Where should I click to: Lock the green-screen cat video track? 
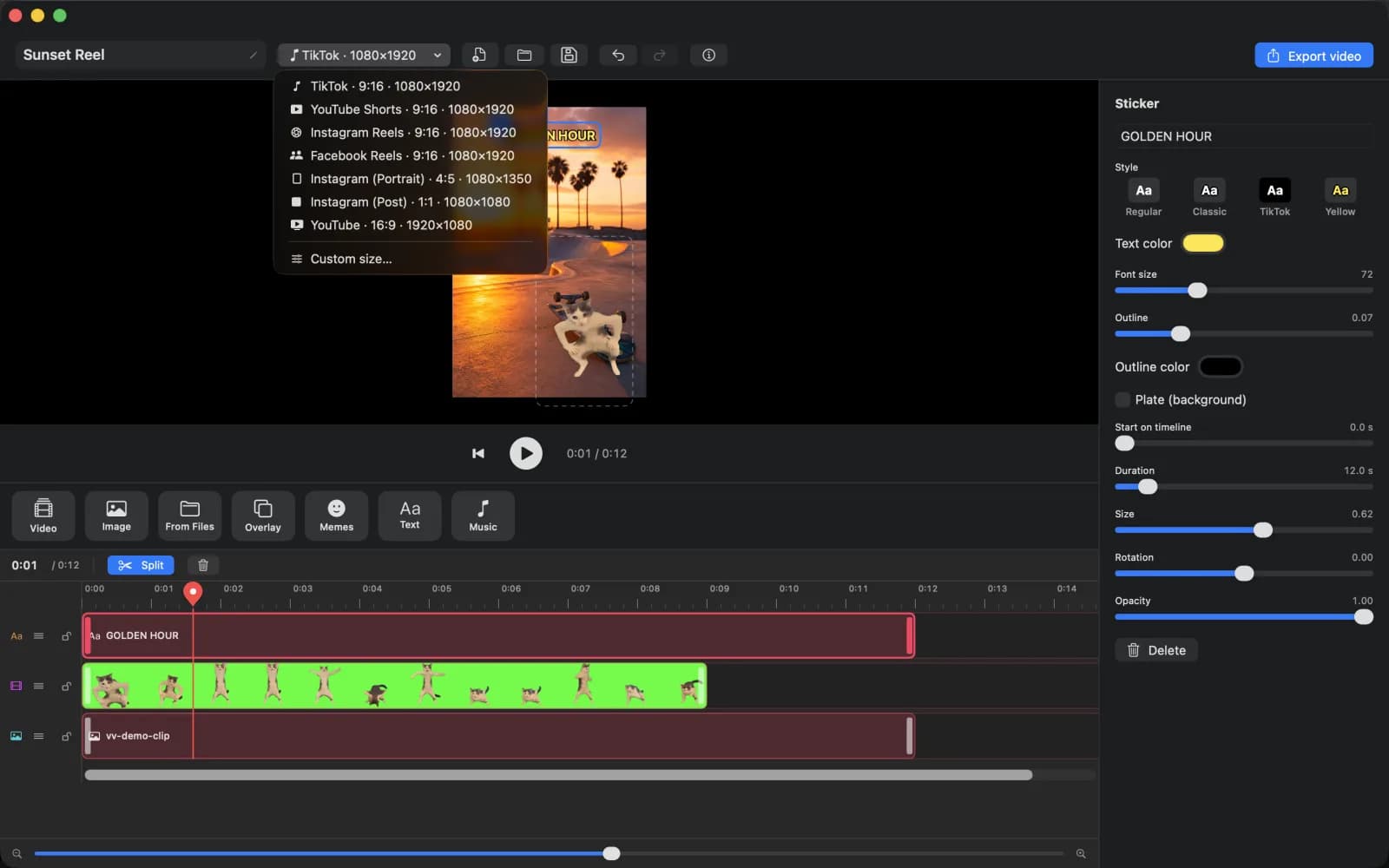click(66, 686)
